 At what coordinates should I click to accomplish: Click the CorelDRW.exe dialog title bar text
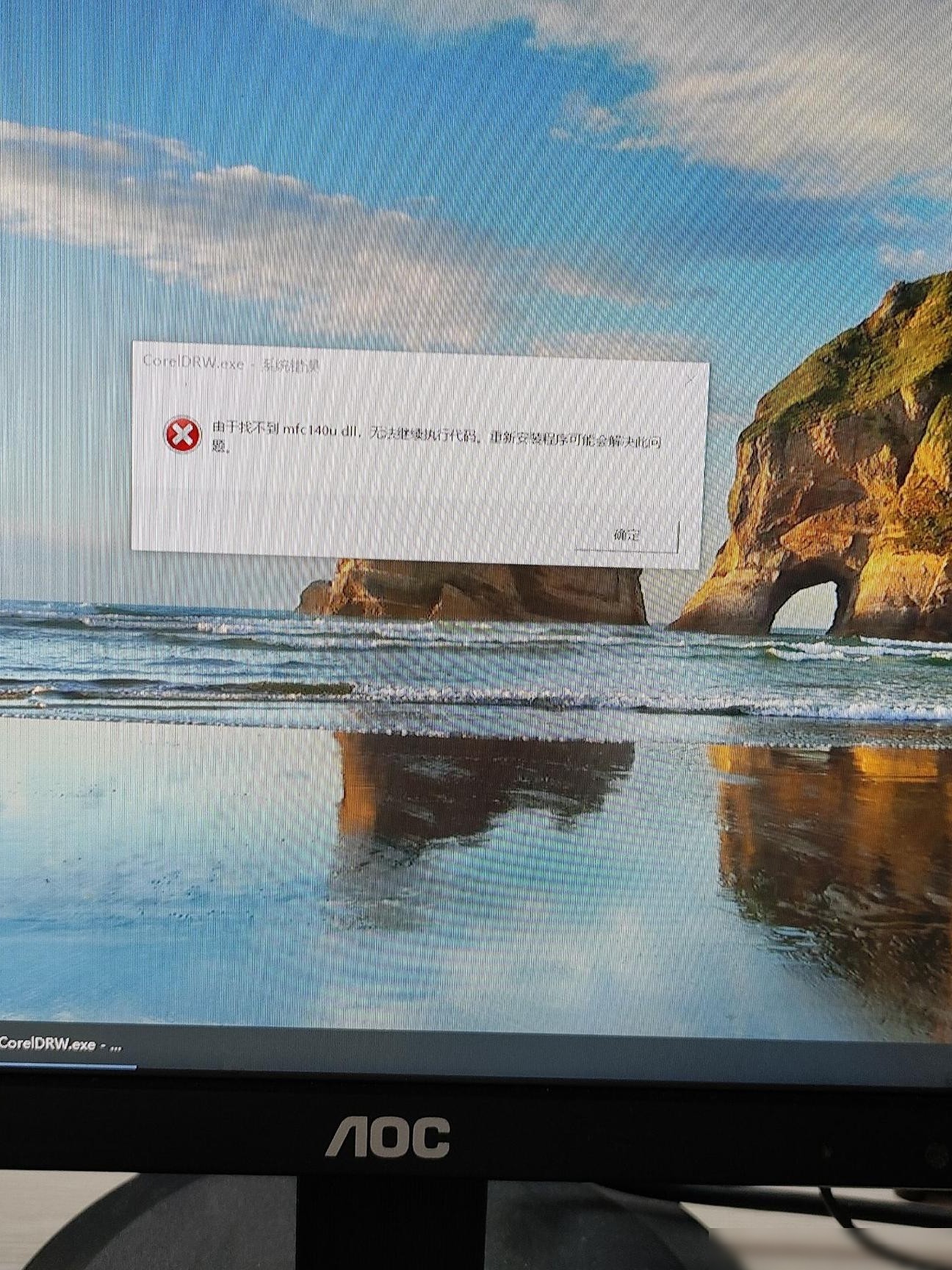tap(231, 363)
